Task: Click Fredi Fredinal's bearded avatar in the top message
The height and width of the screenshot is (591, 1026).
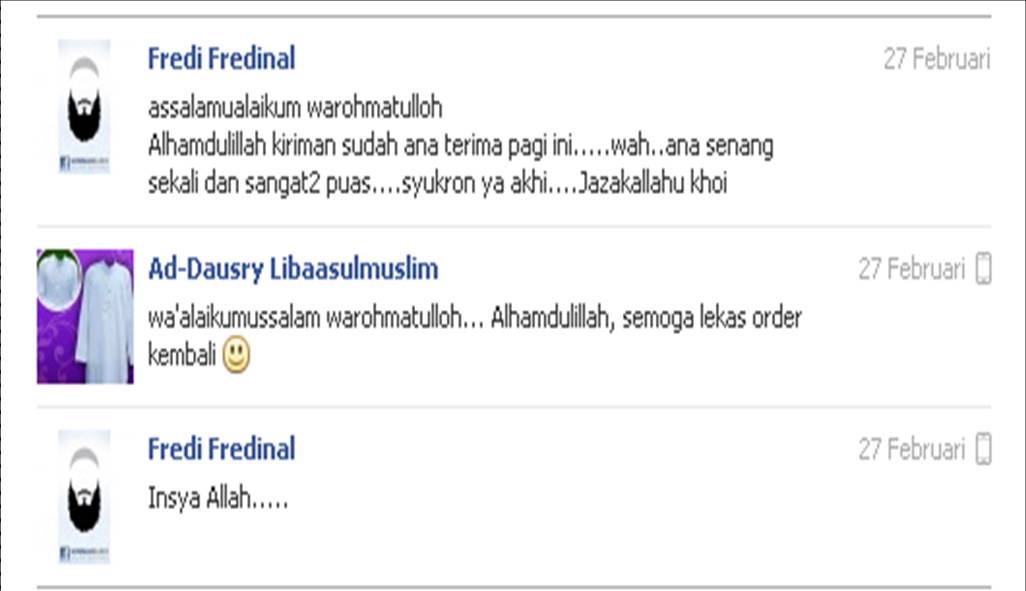Action: point(84,107)
